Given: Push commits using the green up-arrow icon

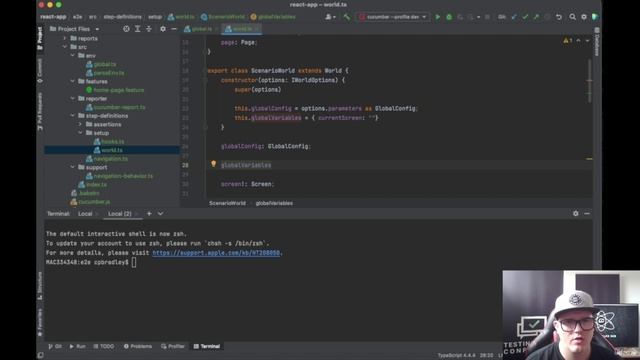Looking at the screenshot, I should click(x=536, y=17).
